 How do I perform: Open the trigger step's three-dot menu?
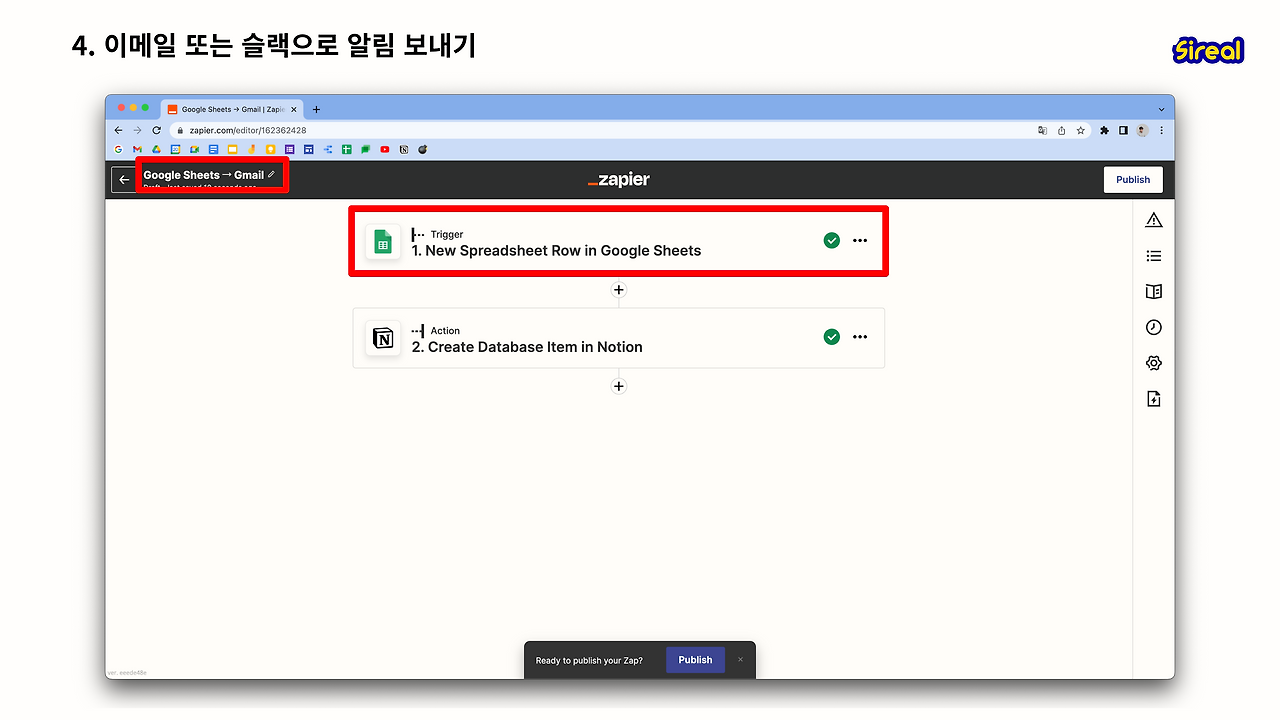click(x=860, y=241)
